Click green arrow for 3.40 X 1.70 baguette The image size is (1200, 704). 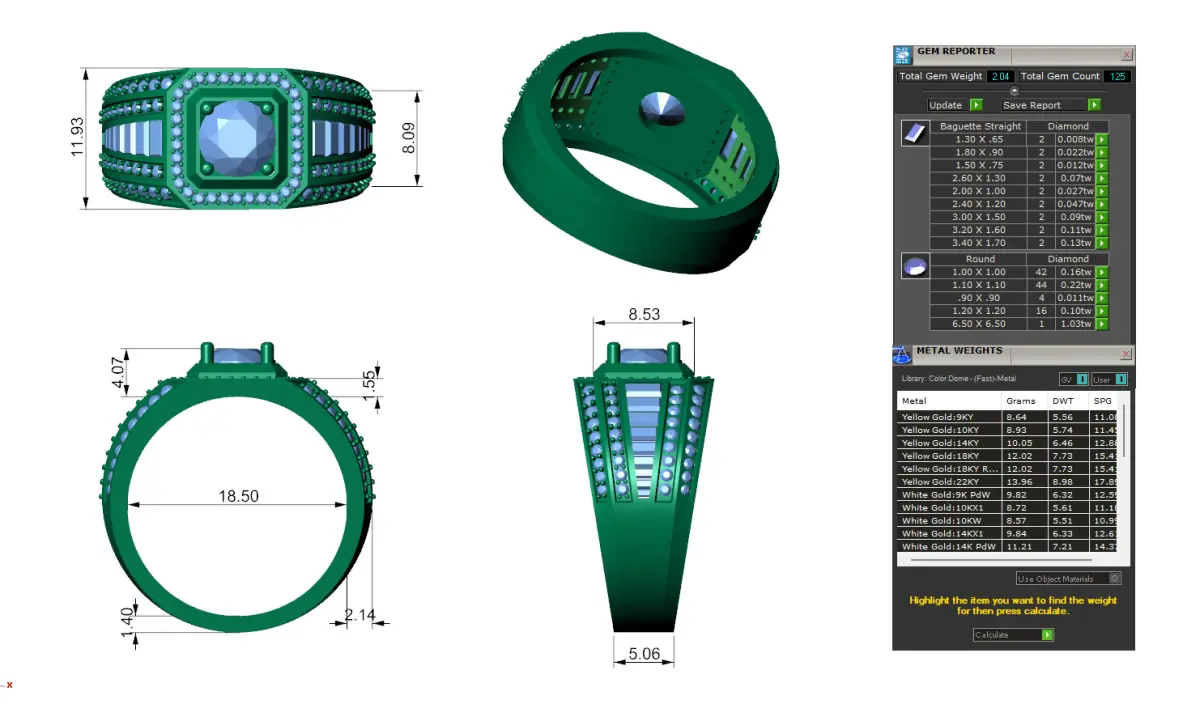[1103, 243]
